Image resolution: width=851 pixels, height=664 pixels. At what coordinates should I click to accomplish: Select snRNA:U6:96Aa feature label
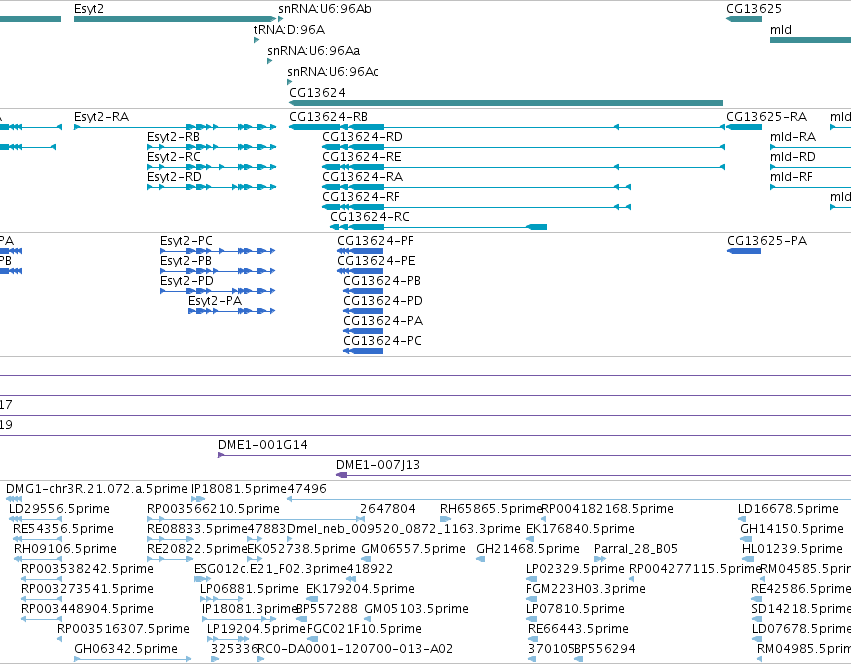coord(313,51)
